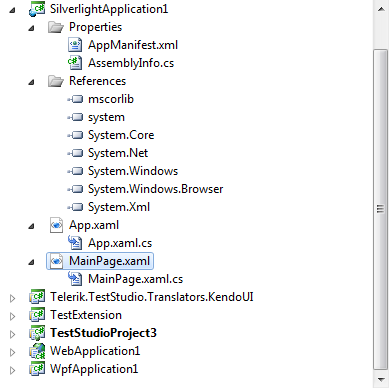Expand the TestExtension project
The image size is (389, 388).
coord(13,316)
